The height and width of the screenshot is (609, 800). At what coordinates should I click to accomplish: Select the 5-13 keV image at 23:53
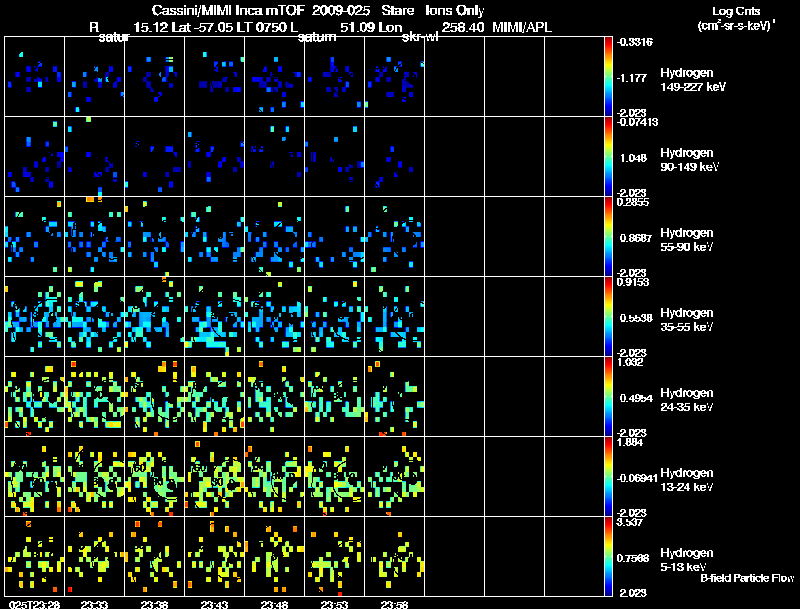tap(335, 557)
